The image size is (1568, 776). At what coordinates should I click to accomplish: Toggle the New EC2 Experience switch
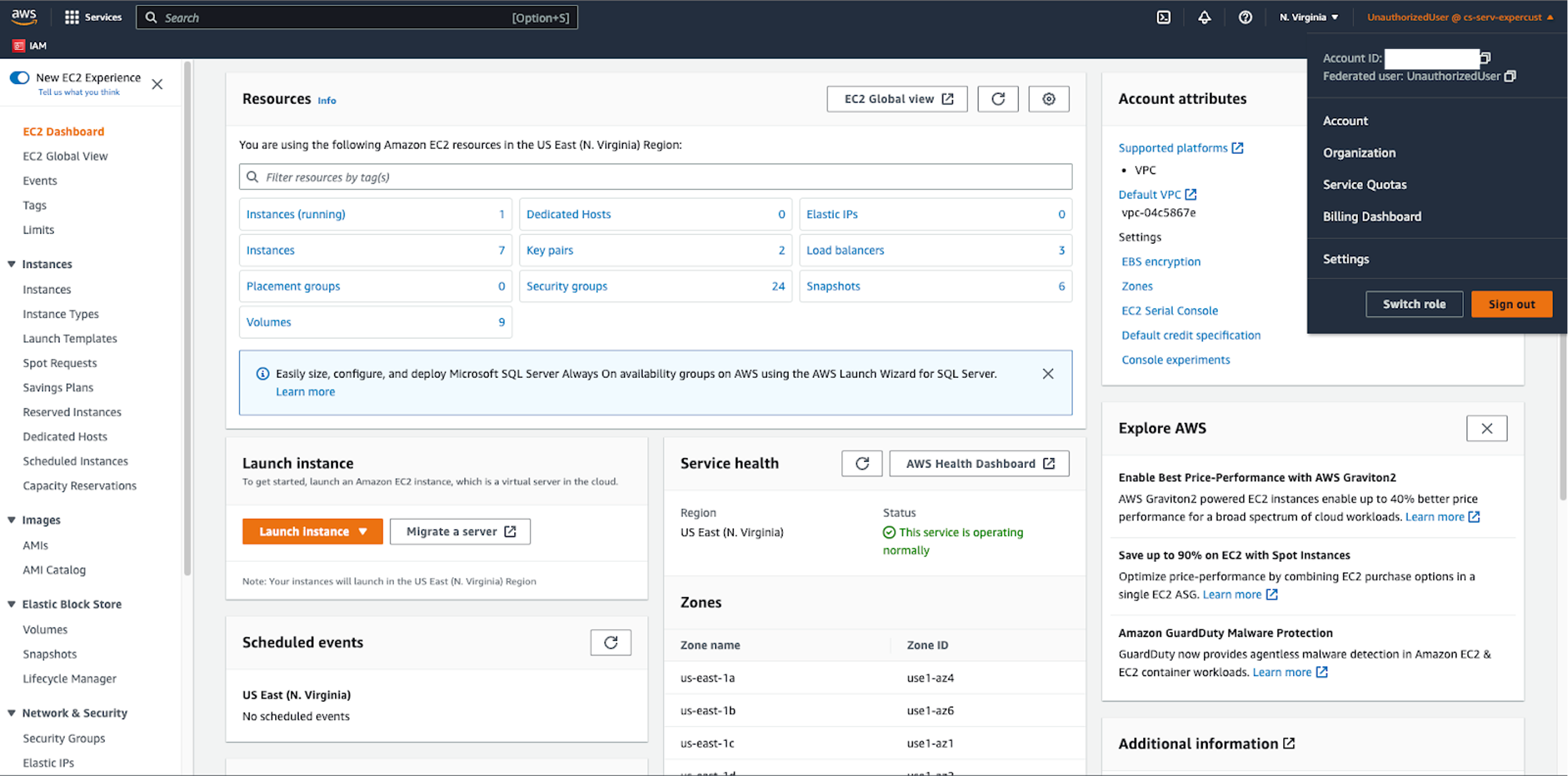(x=20, y=77)
